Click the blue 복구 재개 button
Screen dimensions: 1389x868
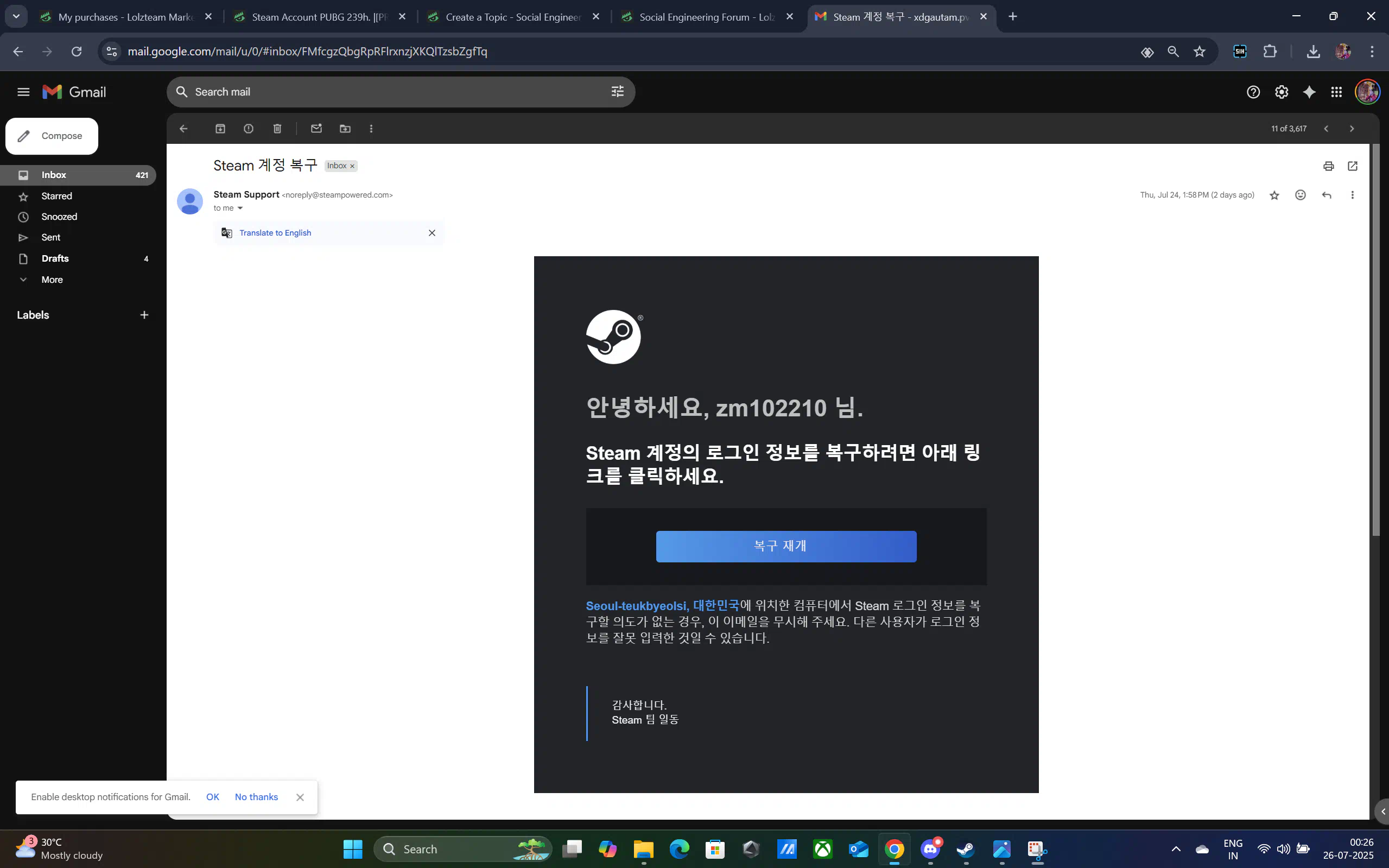(786, 546)
